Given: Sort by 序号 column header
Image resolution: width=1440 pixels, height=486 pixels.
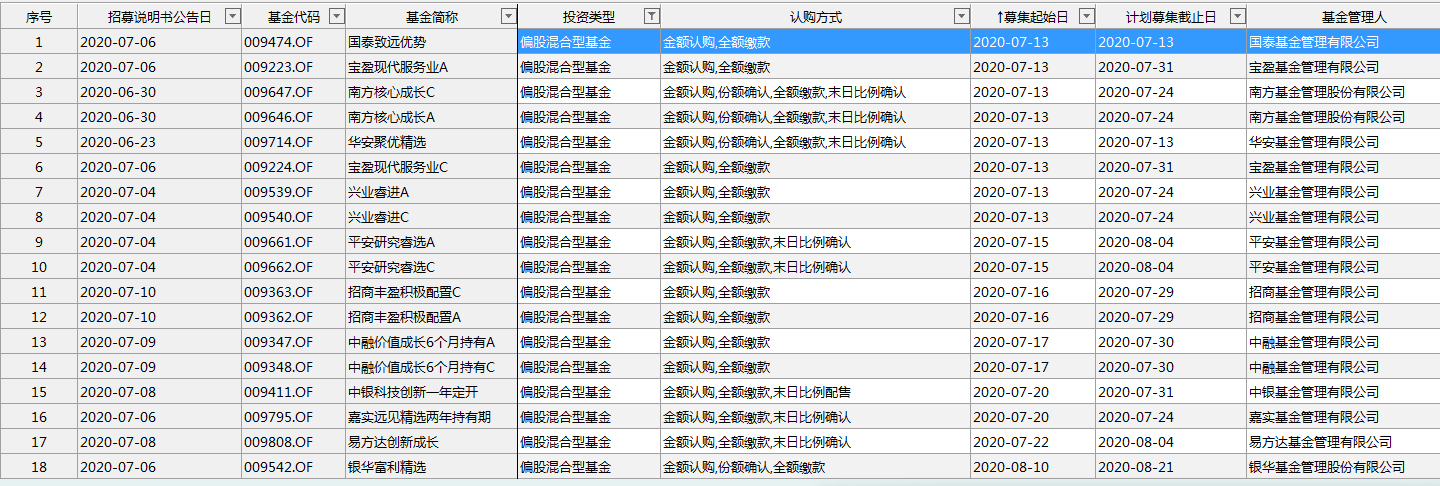Looking at the screenshot, I should click(39, 17).
